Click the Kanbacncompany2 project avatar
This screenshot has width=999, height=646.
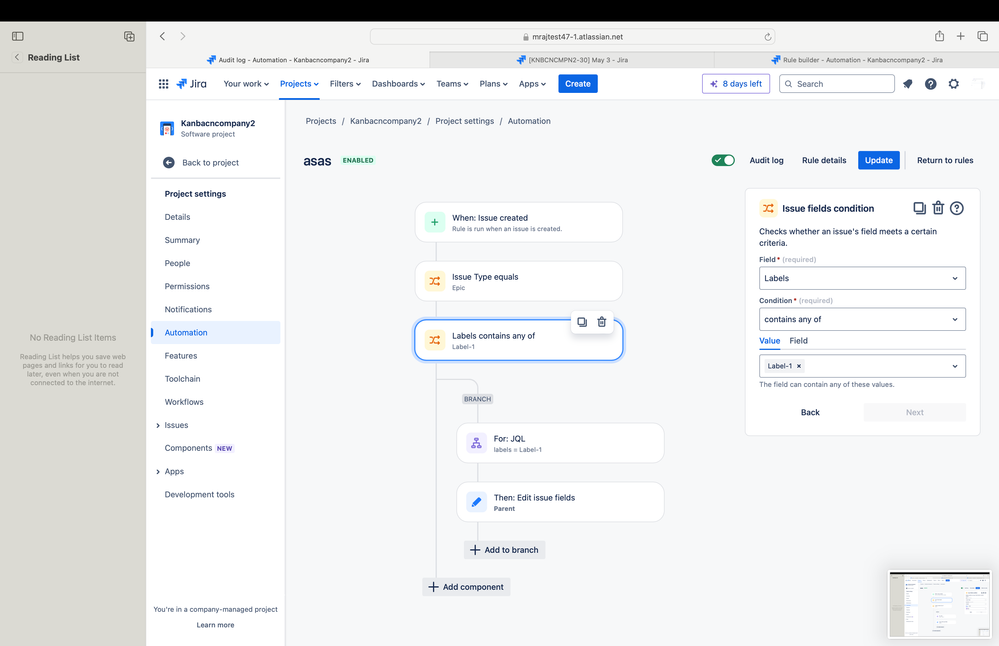pos(167,128)
